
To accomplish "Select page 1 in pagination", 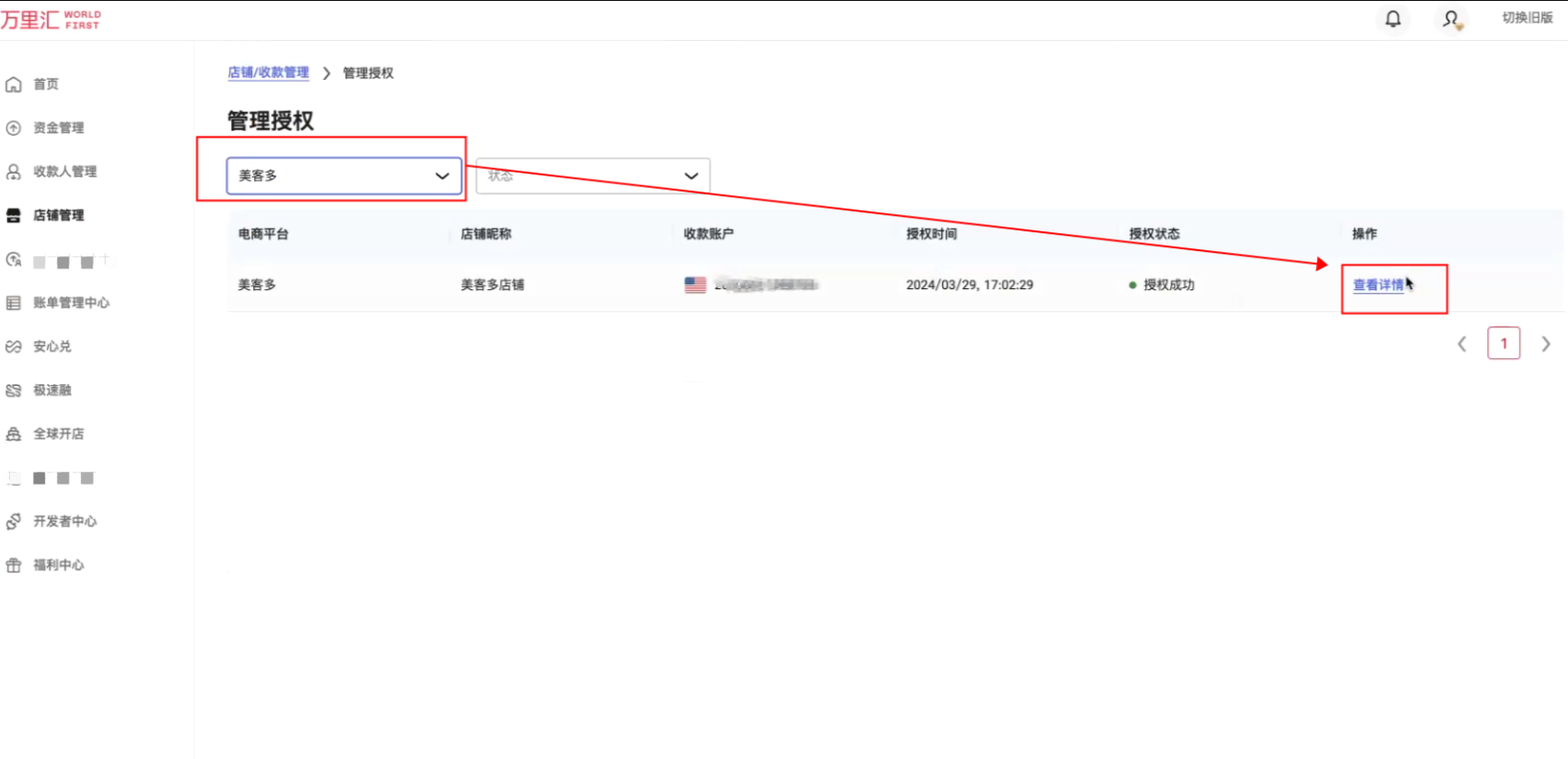I will tap(1504, 343).
